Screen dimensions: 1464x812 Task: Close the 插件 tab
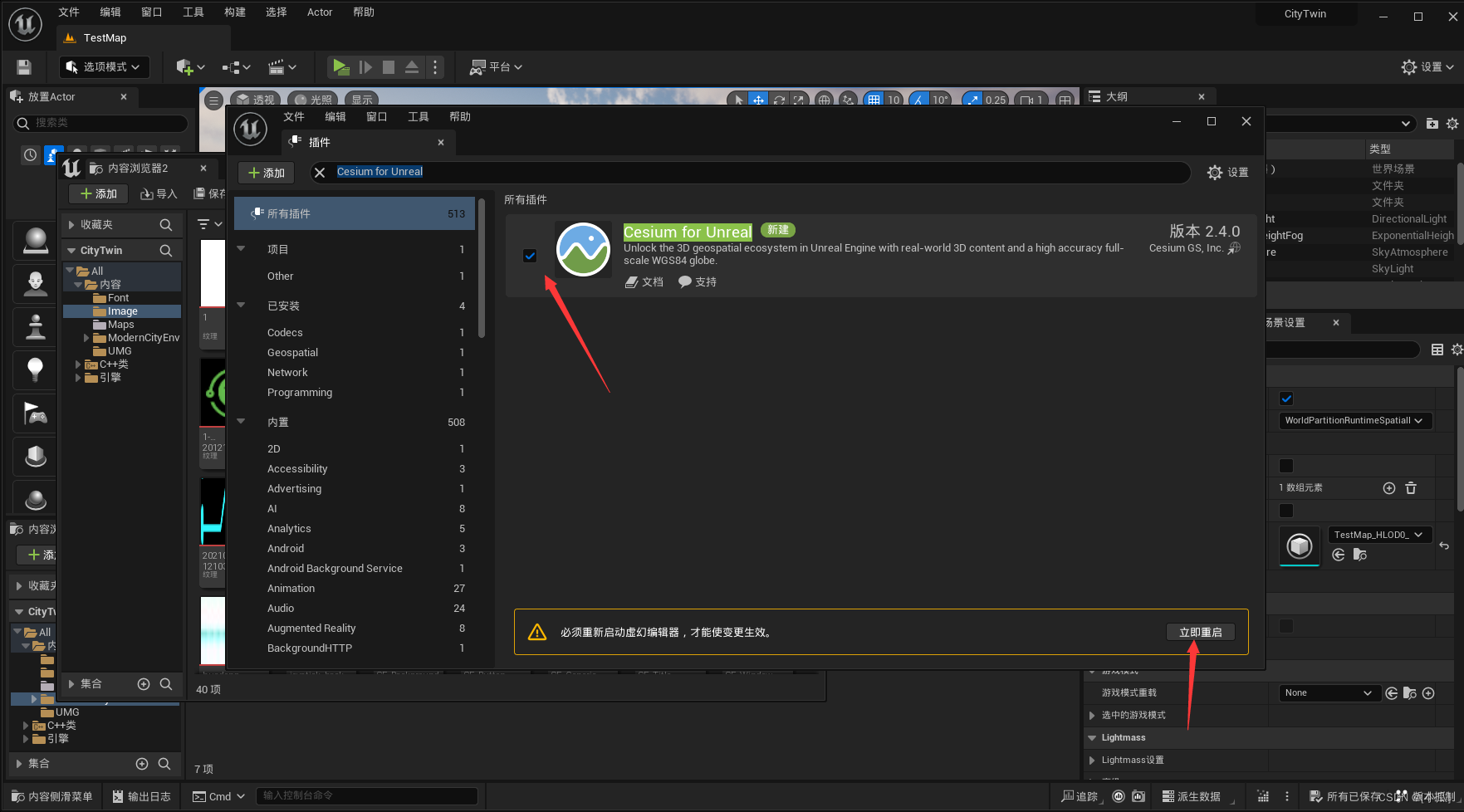[x=441, y=143]
